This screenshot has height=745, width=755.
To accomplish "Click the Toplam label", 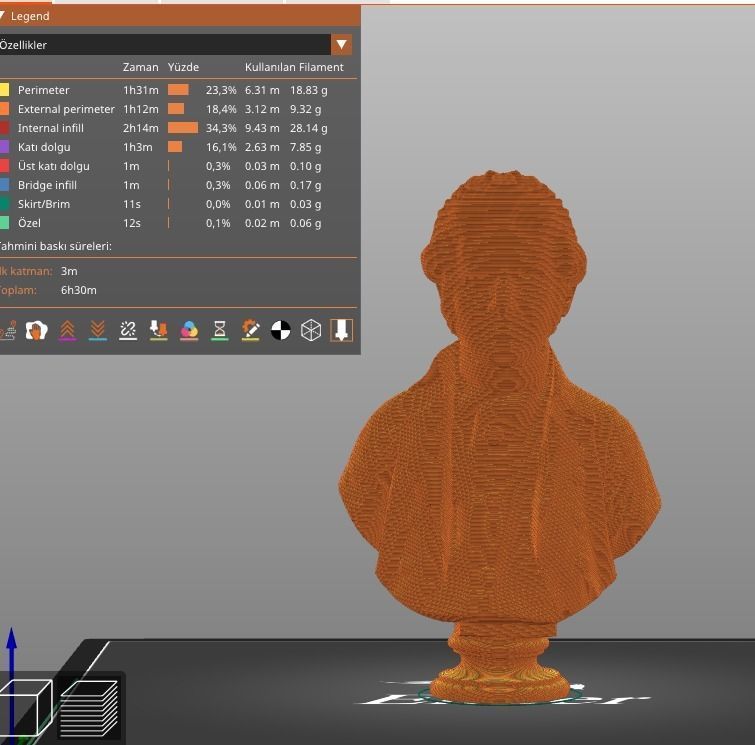I will click(18, 290).
